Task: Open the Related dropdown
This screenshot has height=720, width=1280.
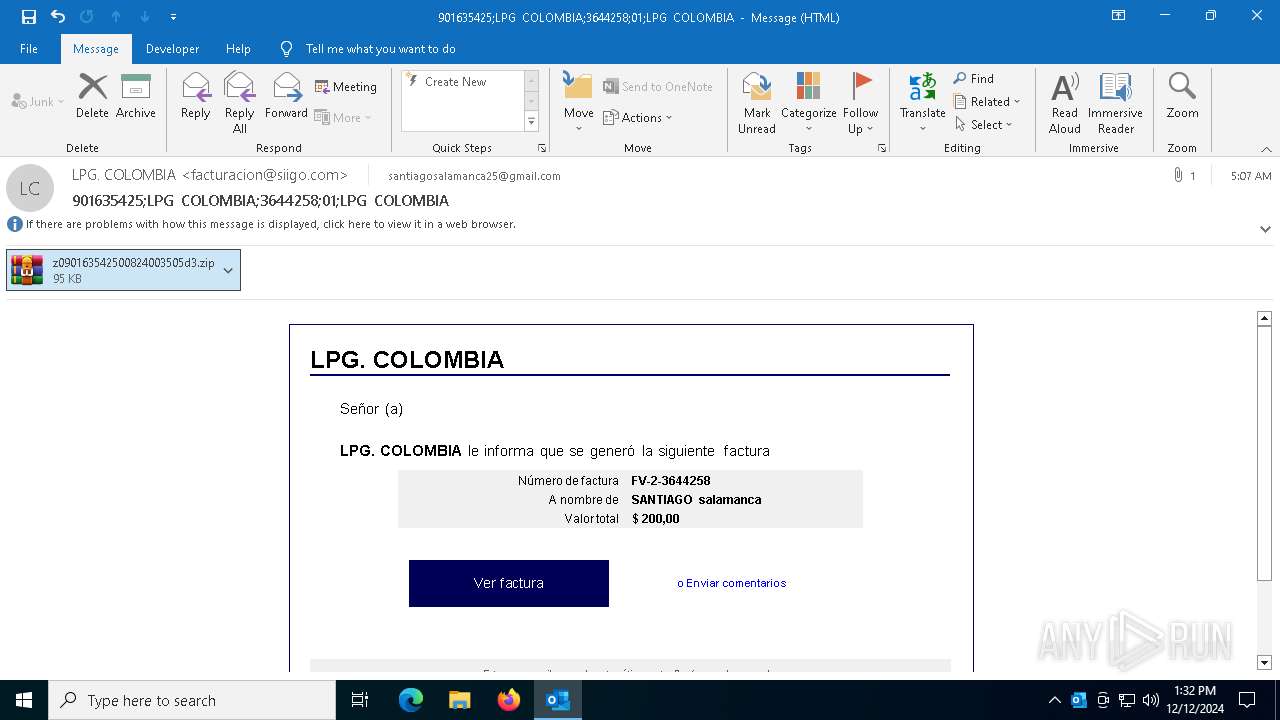Action: 987,101
